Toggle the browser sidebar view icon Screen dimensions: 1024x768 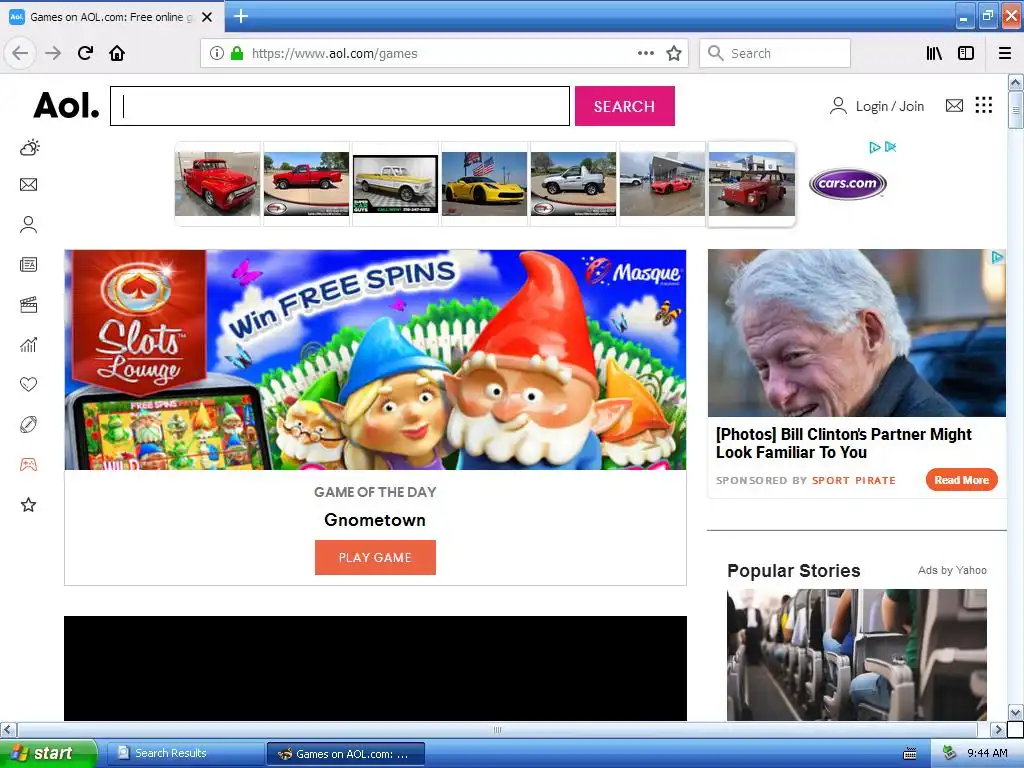[x=966, y=53]
